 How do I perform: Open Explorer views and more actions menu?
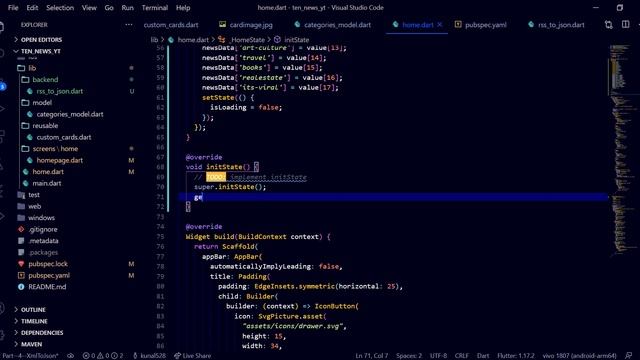point(129,25)
